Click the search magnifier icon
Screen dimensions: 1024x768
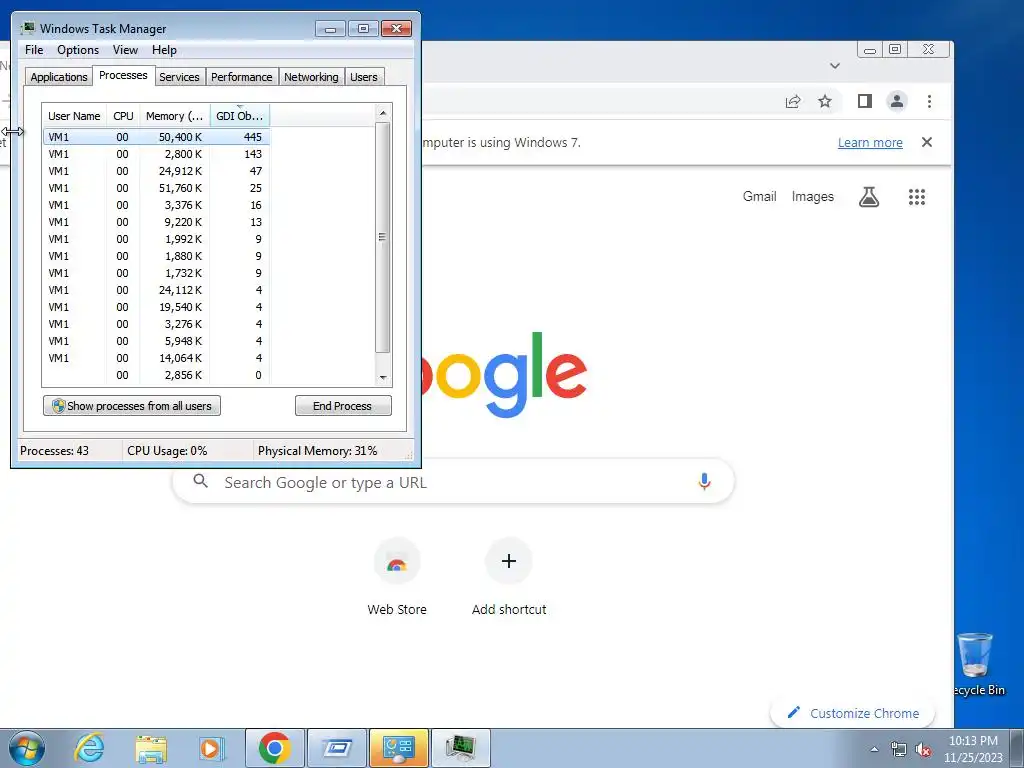click(x=200, y=481)
